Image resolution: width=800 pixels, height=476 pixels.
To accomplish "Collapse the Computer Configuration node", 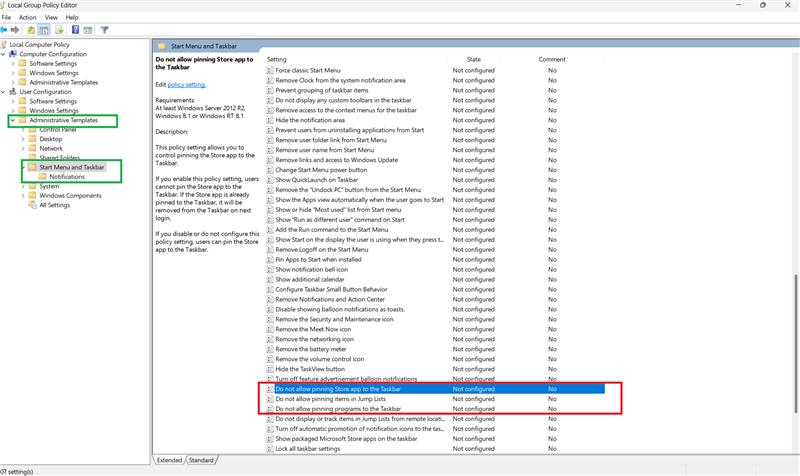I will pyautogui.click(x=3, y=54).
